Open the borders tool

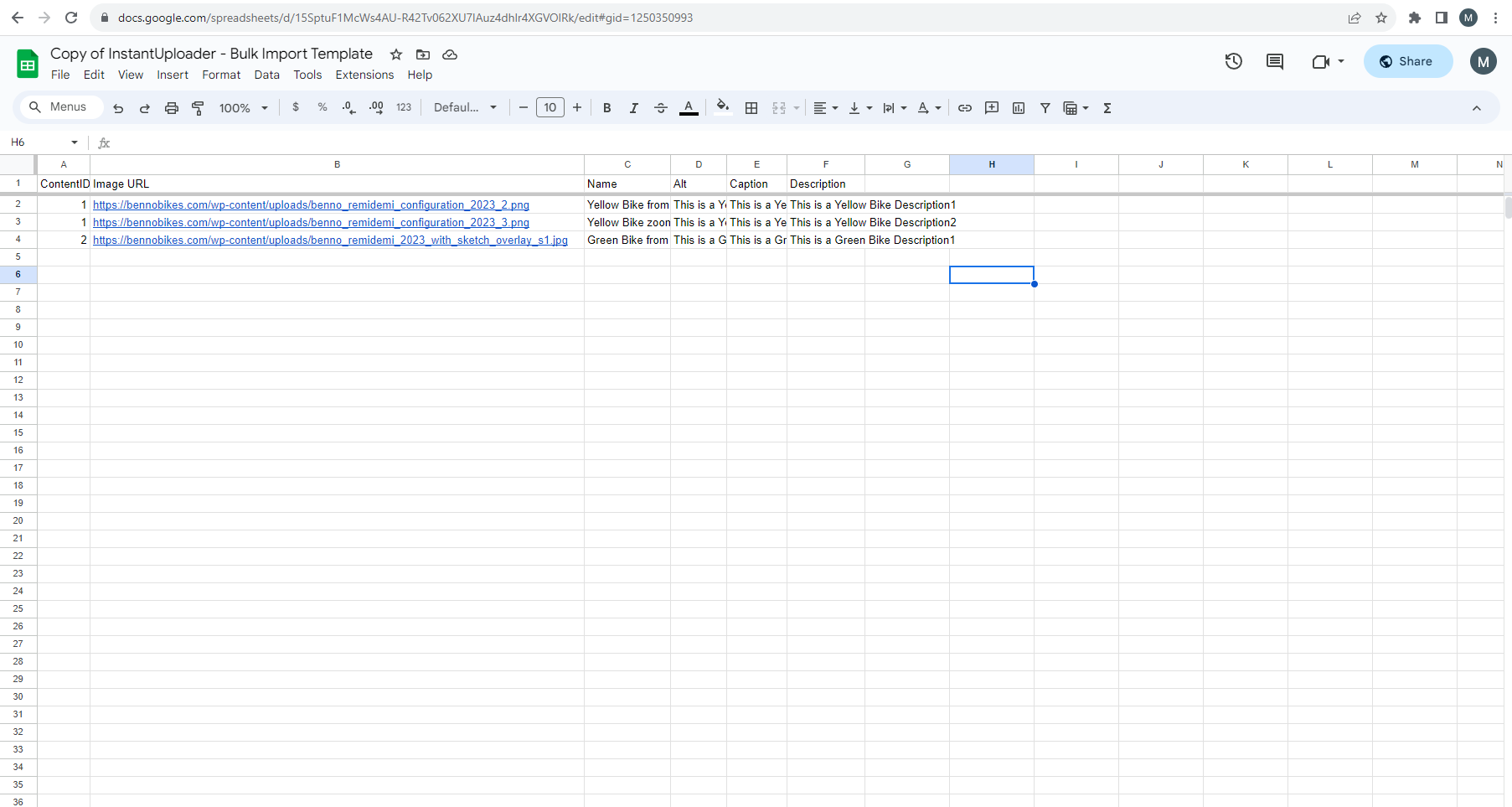pyautogui.click(x=751, y=108)
